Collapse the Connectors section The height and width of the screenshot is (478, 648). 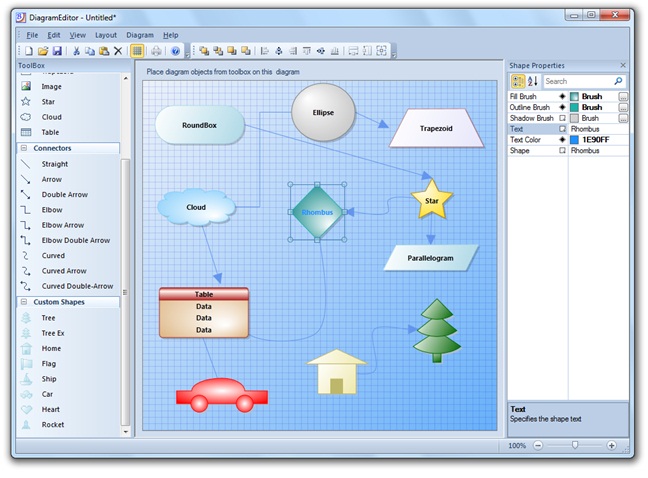coord(23,148)
